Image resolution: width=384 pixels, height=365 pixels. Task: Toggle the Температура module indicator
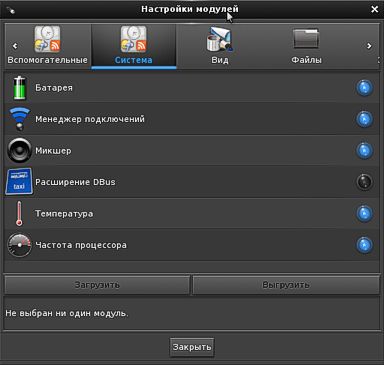pos(364,213)
